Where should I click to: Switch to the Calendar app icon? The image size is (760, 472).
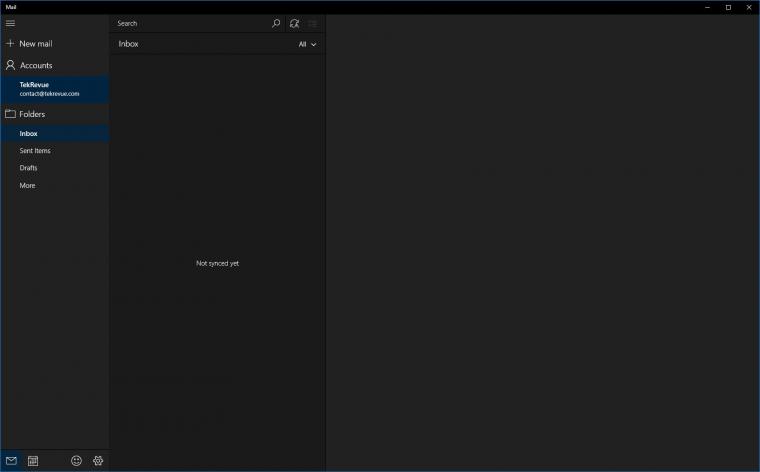33,461
